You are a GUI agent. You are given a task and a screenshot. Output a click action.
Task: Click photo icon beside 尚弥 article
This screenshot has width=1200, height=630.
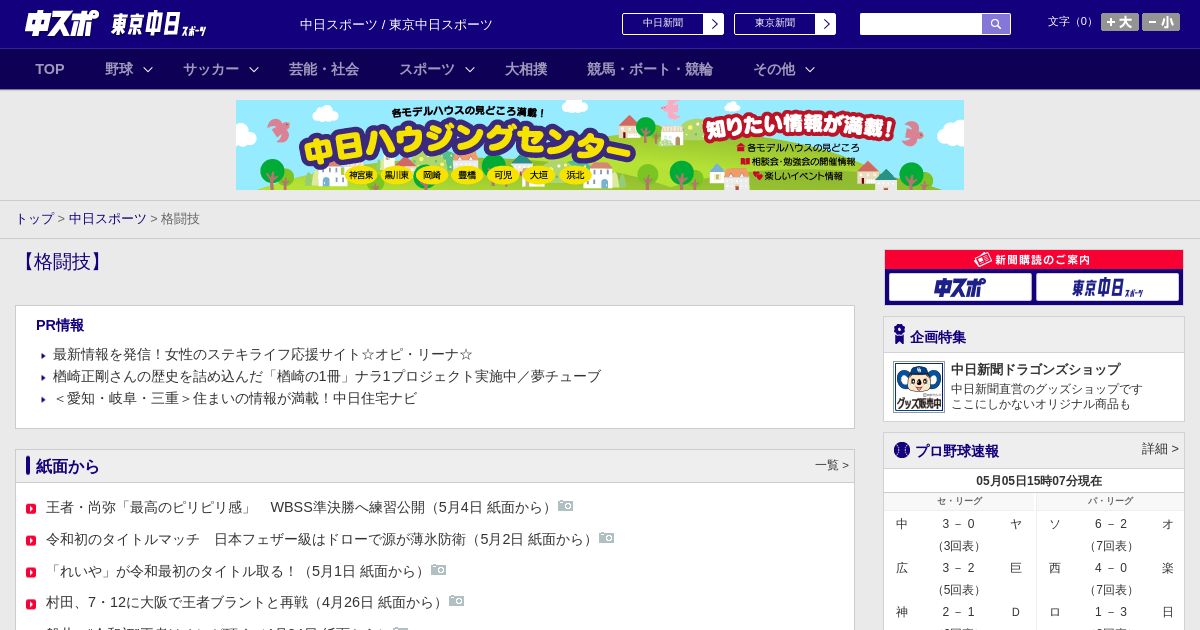click(566, 506)
